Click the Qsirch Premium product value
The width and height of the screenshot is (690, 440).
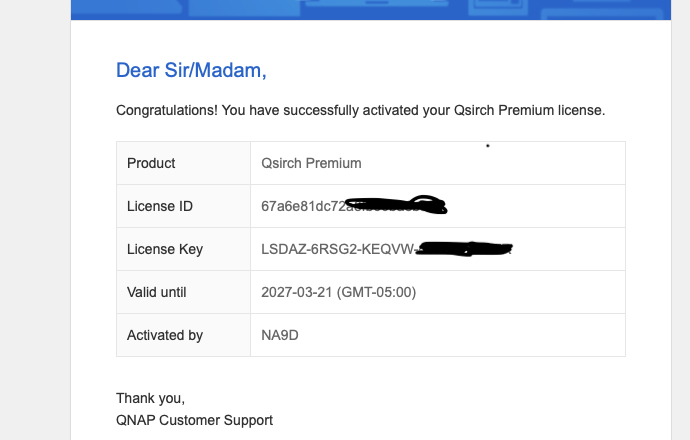[311, 163]
